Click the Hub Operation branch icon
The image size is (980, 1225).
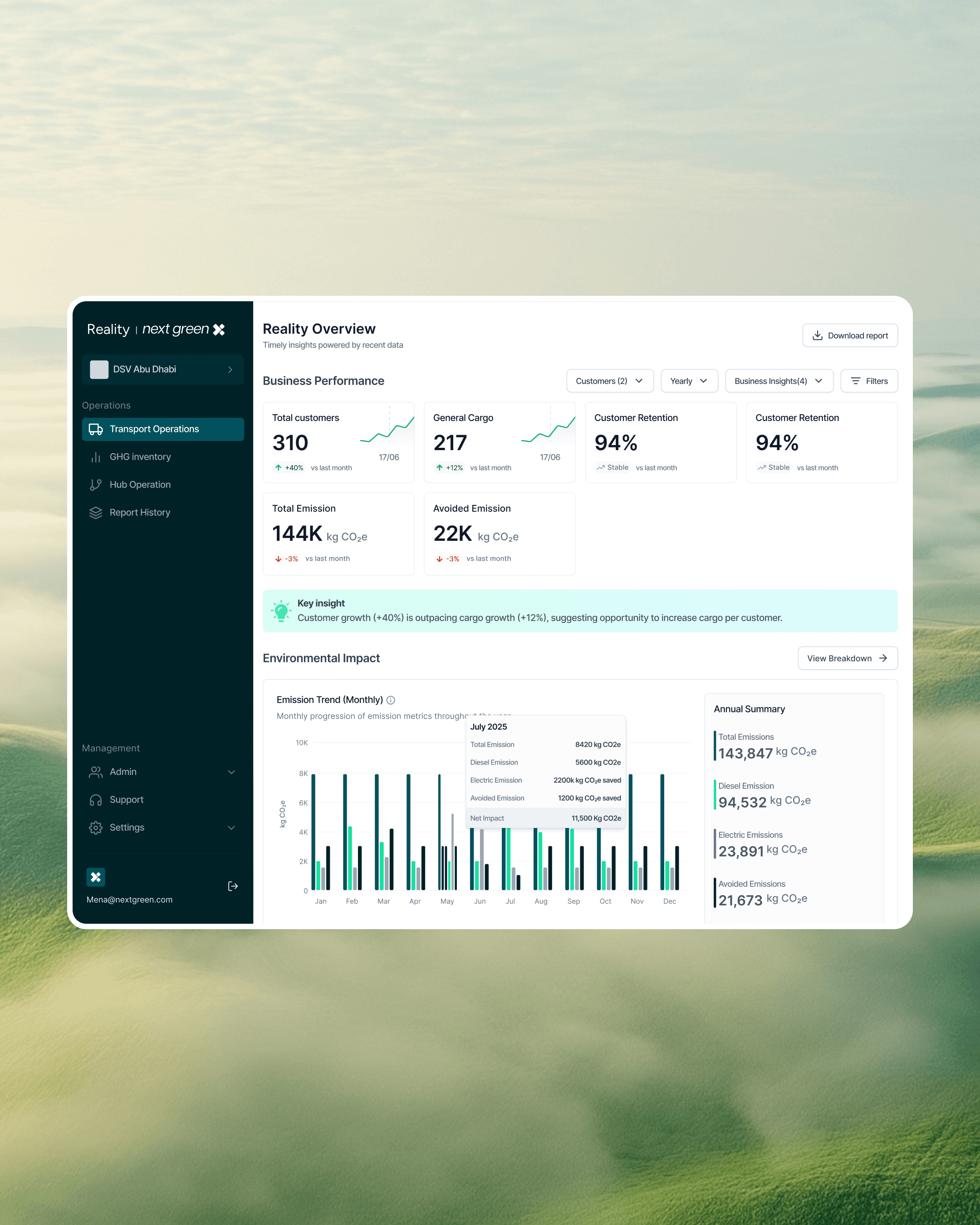(x=95, y=485)
